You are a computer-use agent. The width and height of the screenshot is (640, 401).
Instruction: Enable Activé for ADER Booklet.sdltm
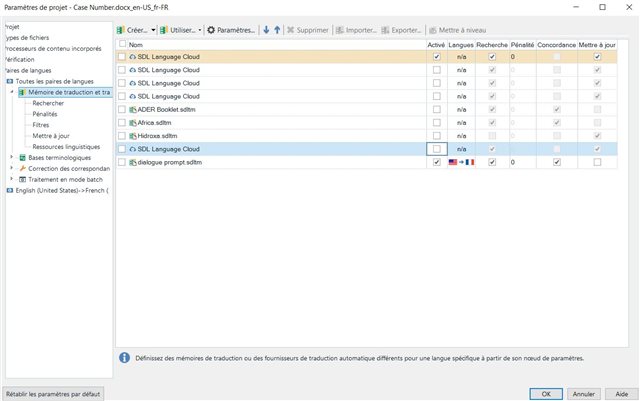pos(437,109)
